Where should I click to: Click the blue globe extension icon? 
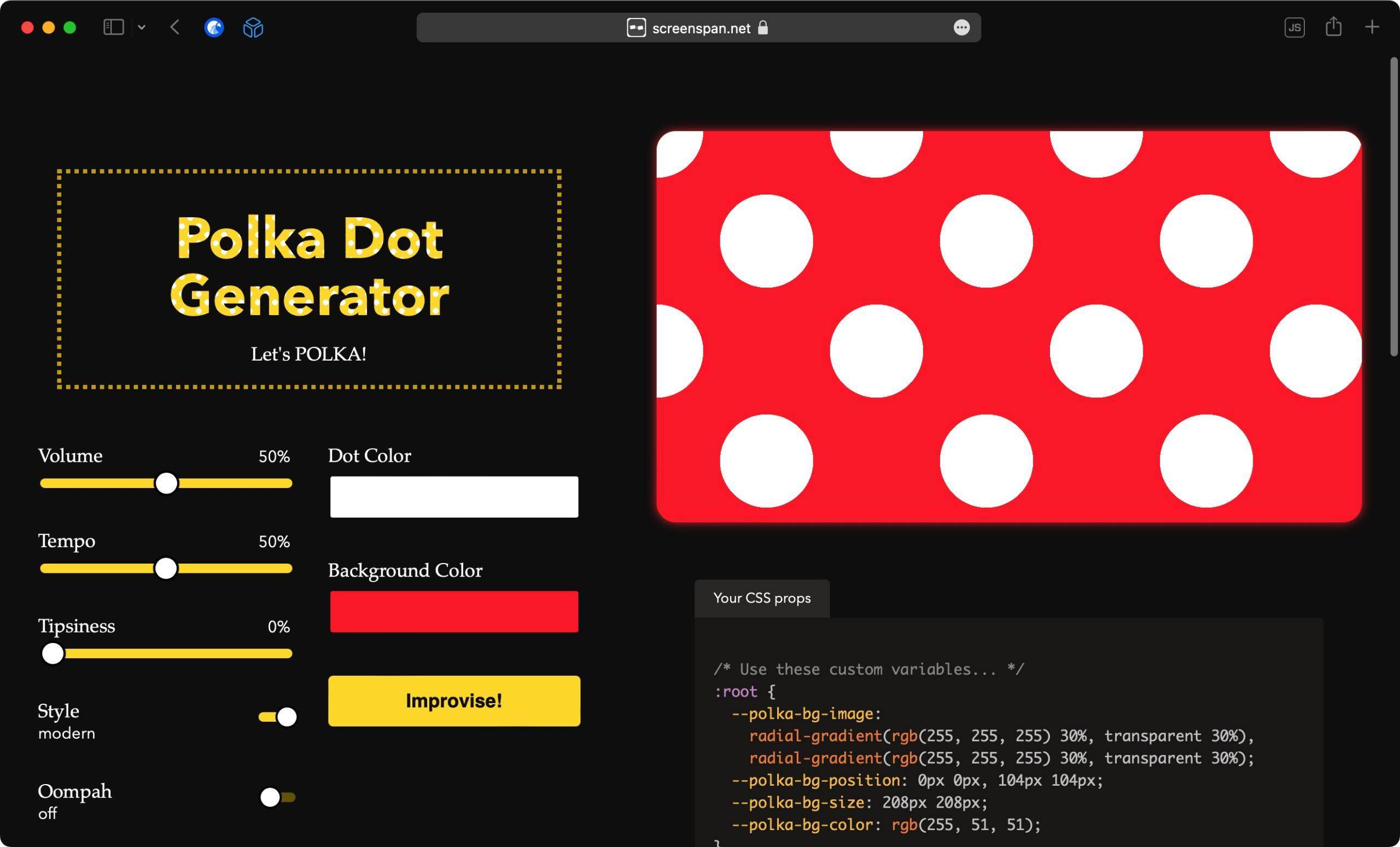click(214, 27)
